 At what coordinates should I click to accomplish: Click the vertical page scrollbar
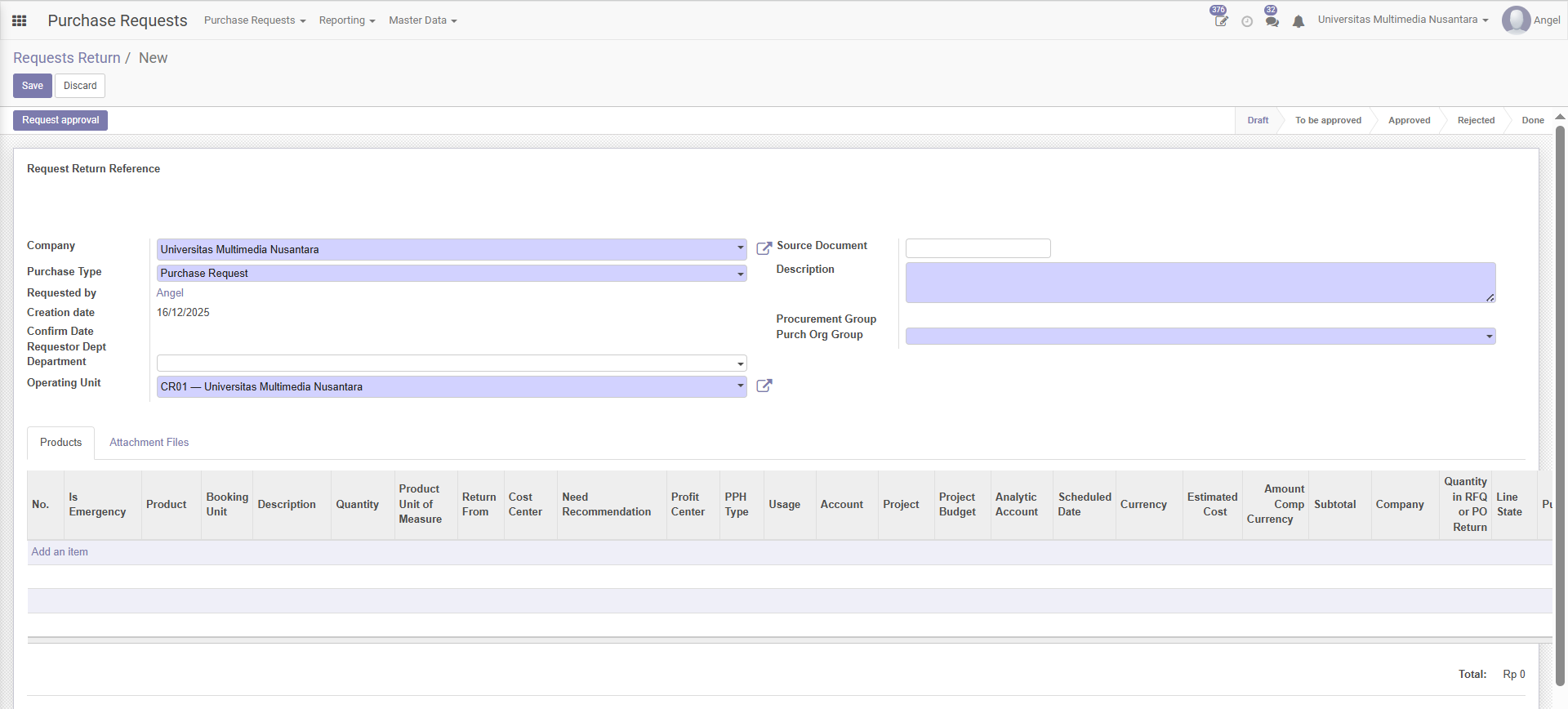pos(1560,404)
